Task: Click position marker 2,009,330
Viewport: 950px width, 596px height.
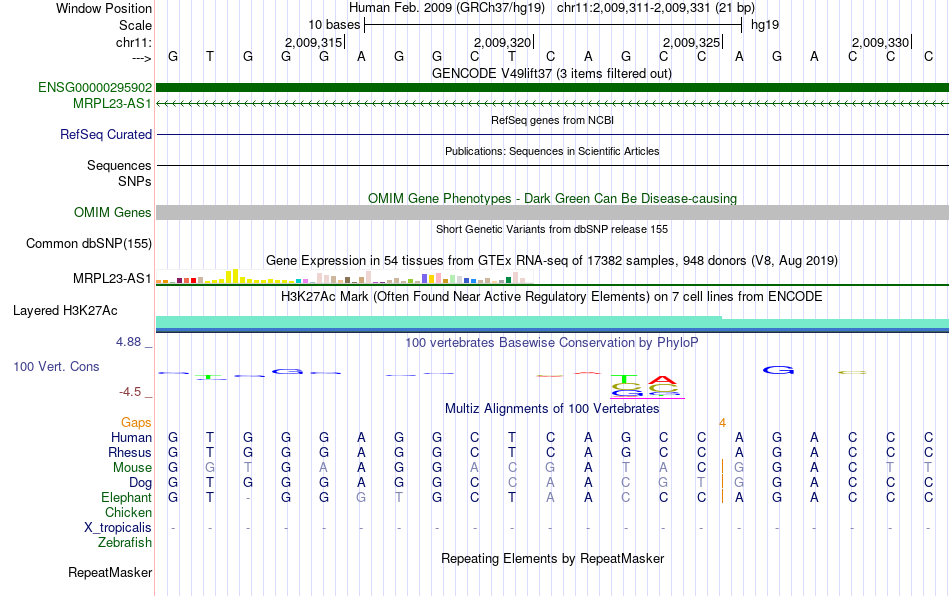Action: 881,42
